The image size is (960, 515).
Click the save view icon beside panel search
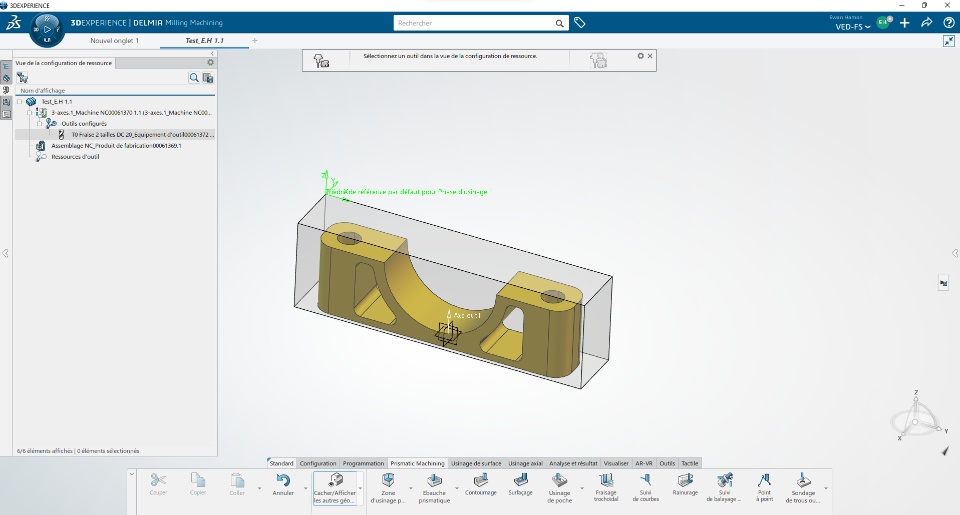click(208, 78)
